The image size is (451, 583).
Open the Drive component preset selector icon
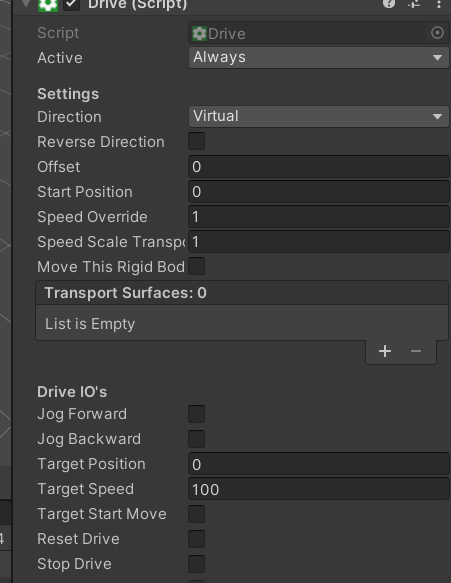[x=414, y=4]
